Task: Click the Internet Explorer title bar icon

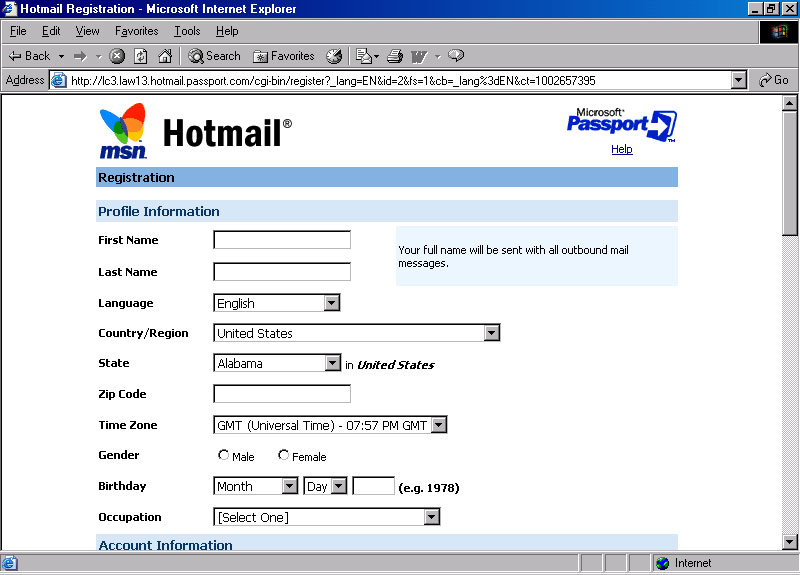Action: tap(10, 9)
